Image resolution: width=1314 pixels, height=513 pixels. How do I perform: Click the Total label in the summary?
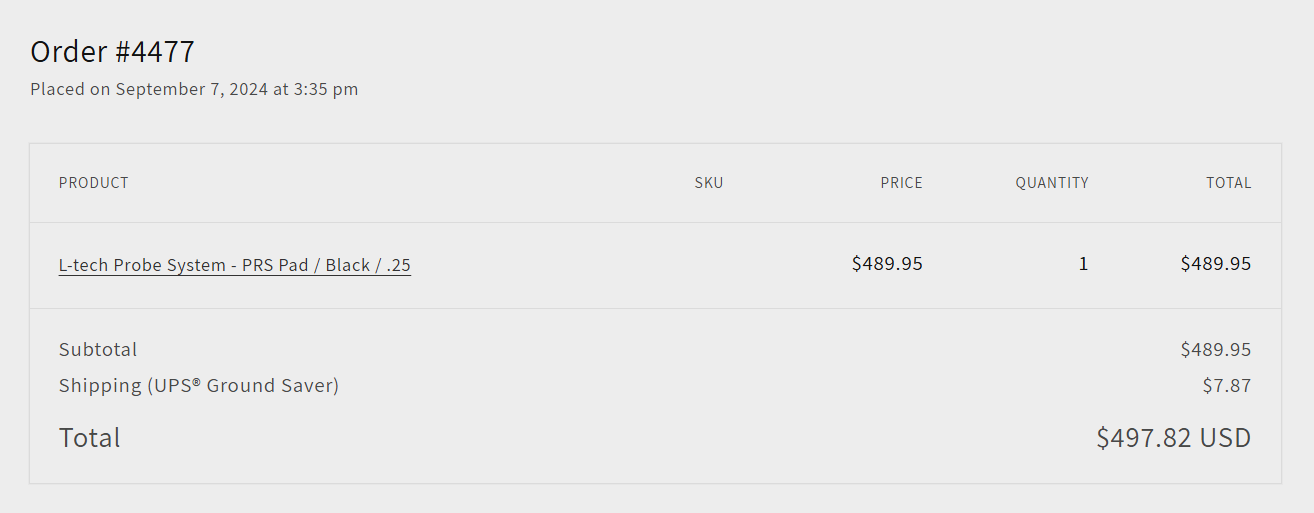click(x=90, y=438)
